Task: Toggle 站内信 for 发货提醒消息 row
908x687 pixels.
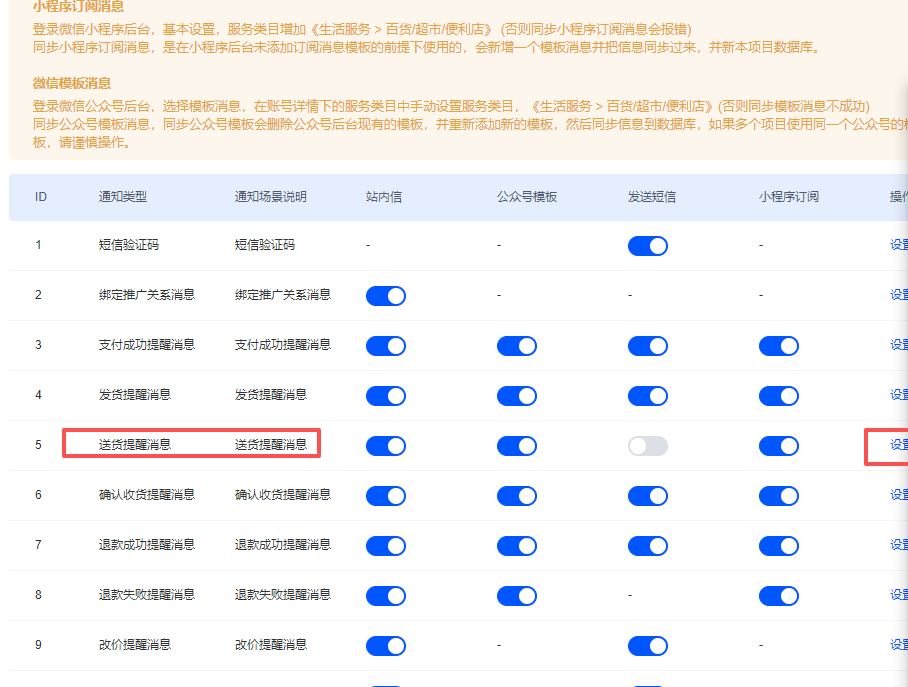Action: [x=385, y=396]
